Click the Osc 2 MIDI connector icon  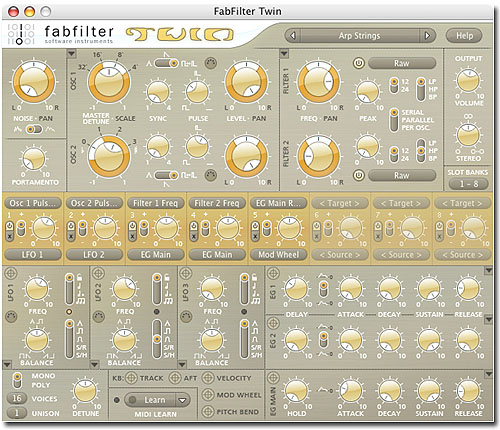pyautogui.click(x=210, y=175)
